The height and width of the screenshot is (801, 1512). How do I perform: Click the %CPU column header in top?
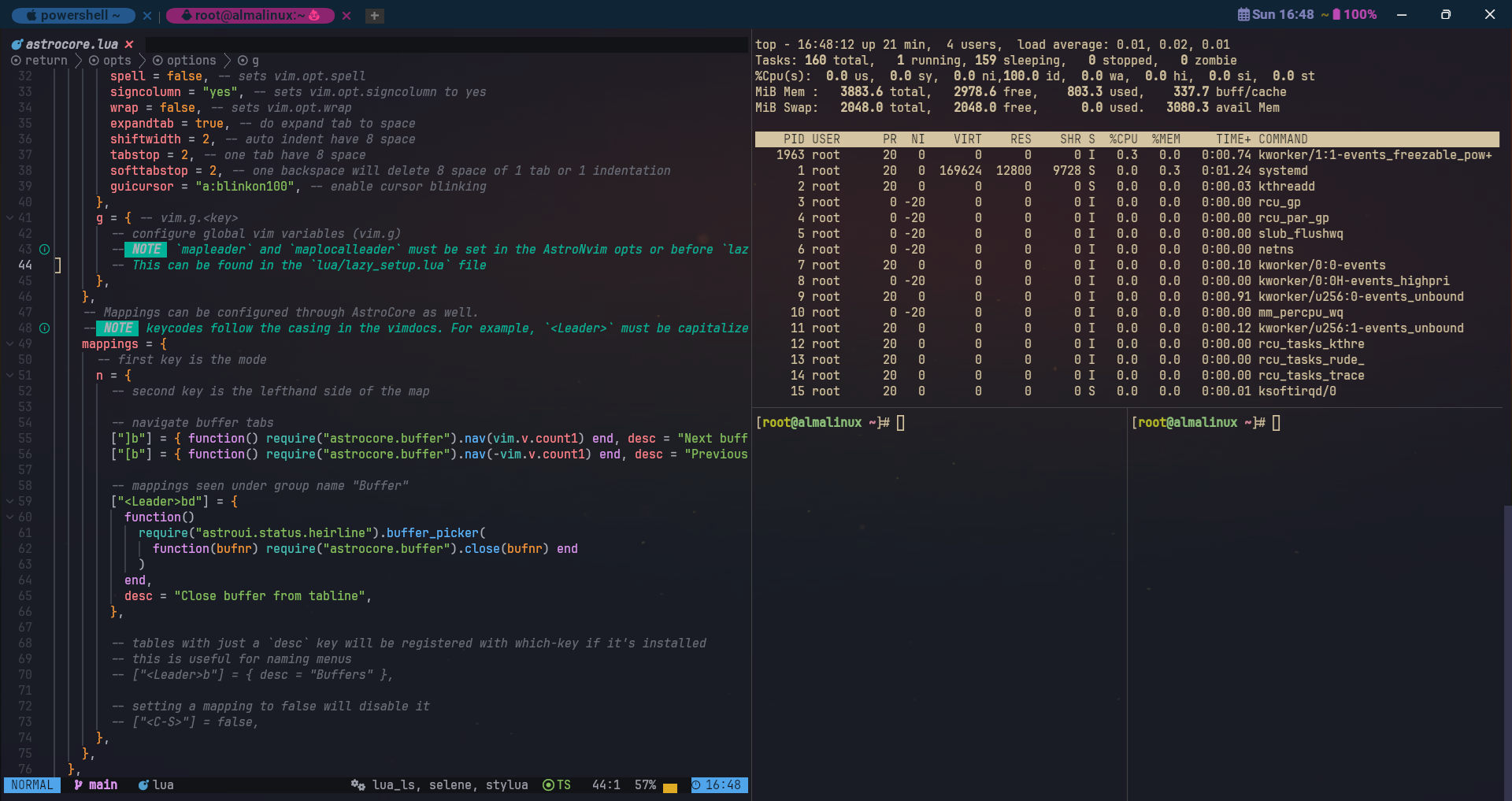(x=1123, y=139)
